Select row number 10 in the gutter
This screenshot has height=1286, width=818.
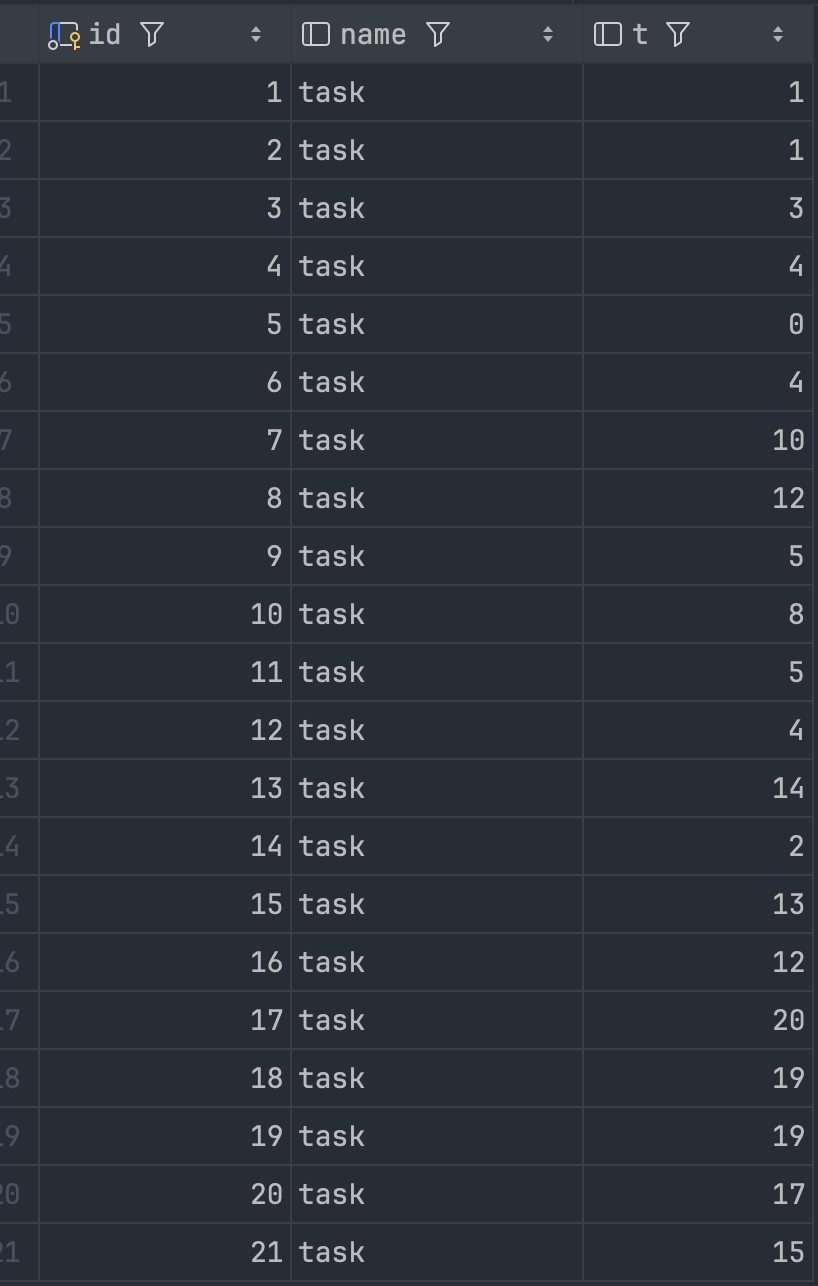12,614
